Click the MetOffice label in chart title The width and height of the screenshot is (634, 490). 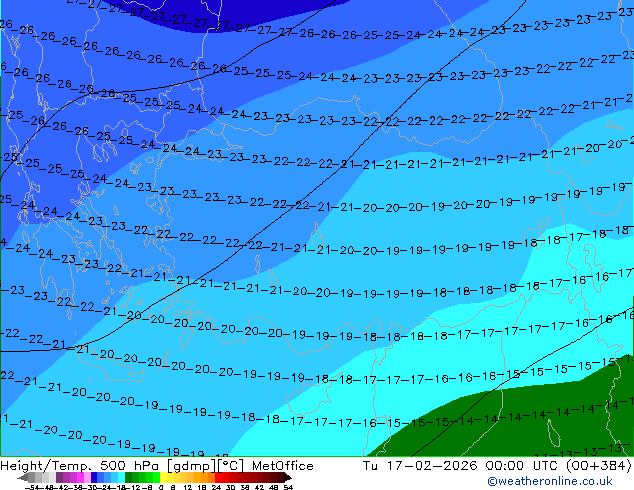283,466
